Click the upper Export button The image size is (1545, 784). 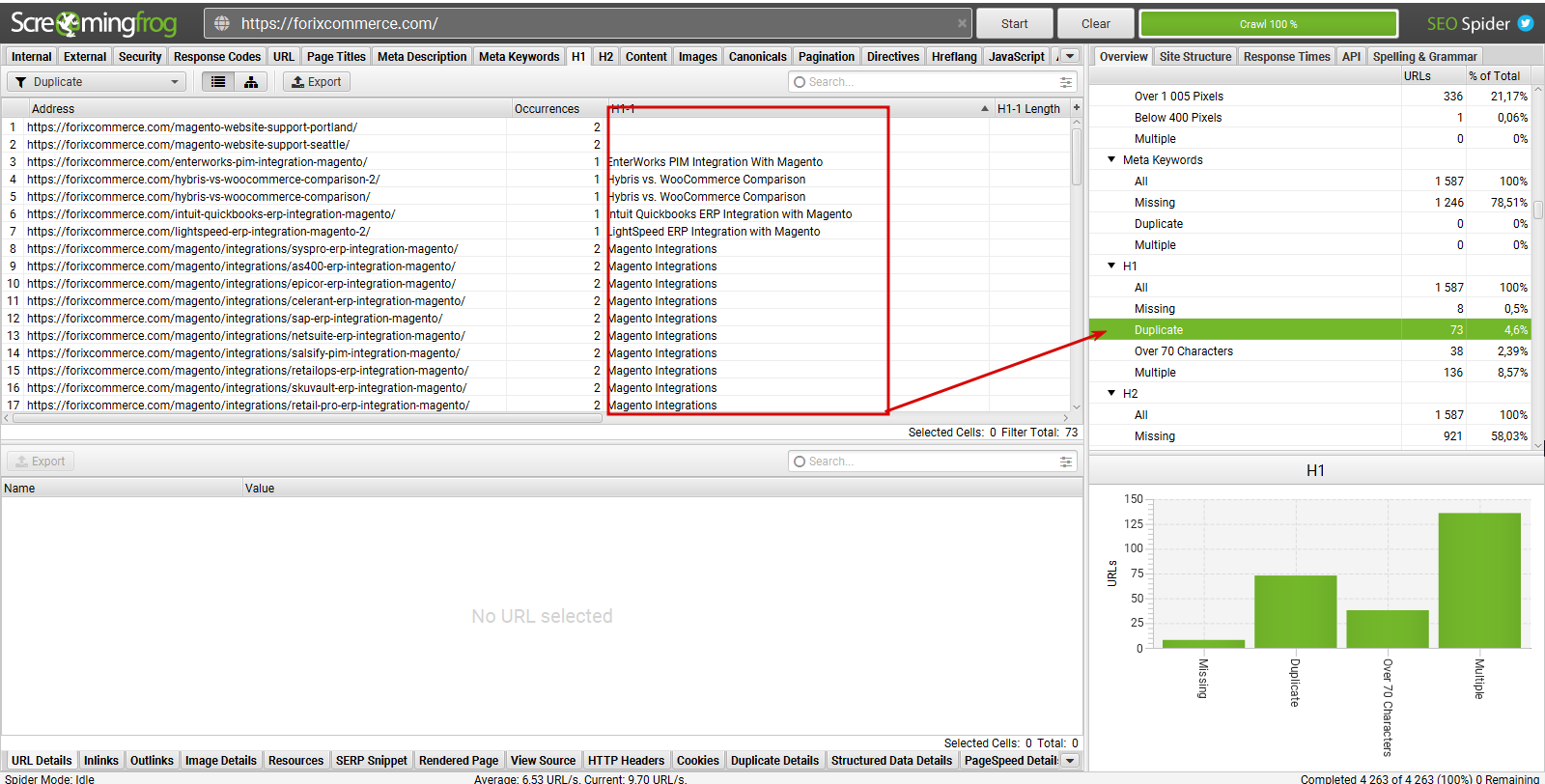[316, 82]
